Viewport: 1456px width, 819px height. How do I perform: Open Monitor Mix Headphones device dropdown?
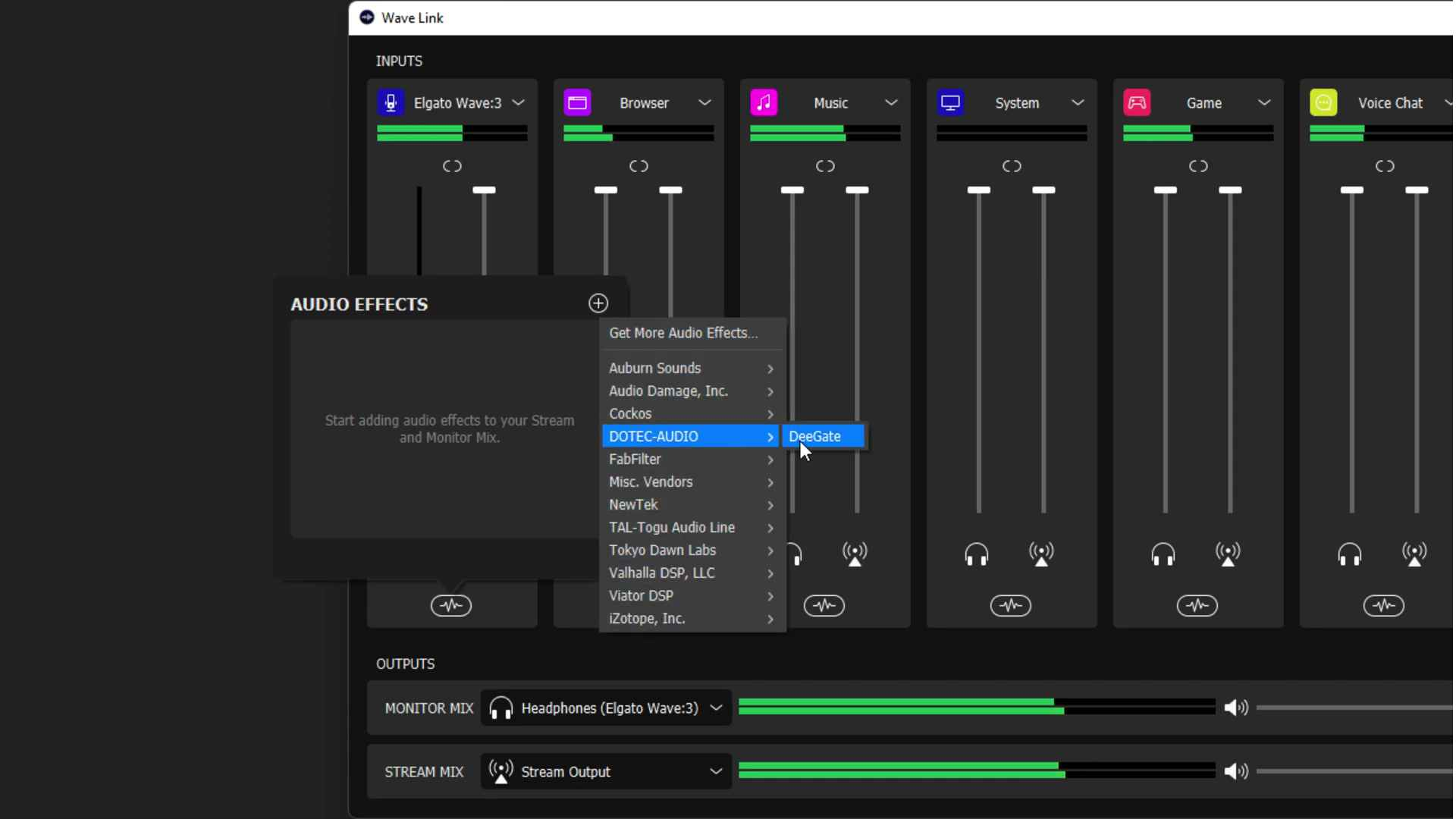coord(606,708)
